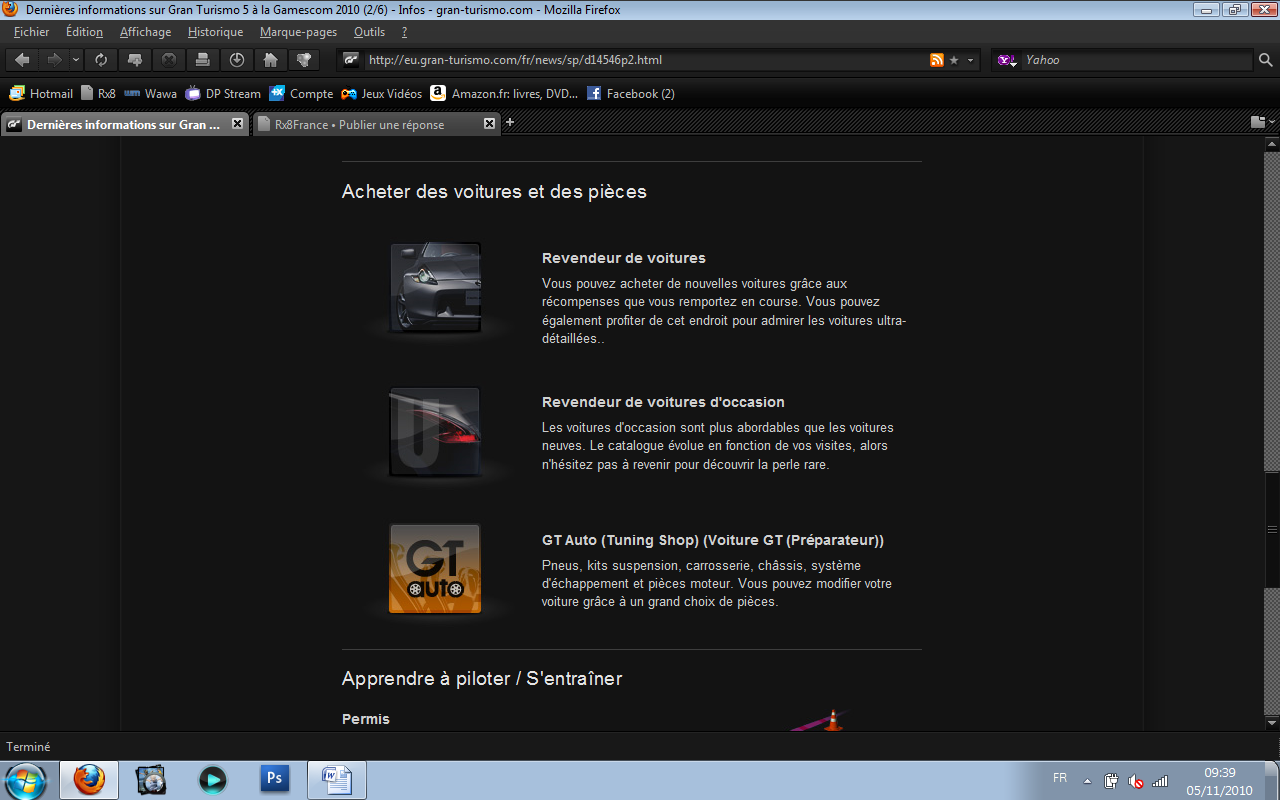The image size is (1280, 800).
Task: Reload the current page
Action: [x=101, y=60]
